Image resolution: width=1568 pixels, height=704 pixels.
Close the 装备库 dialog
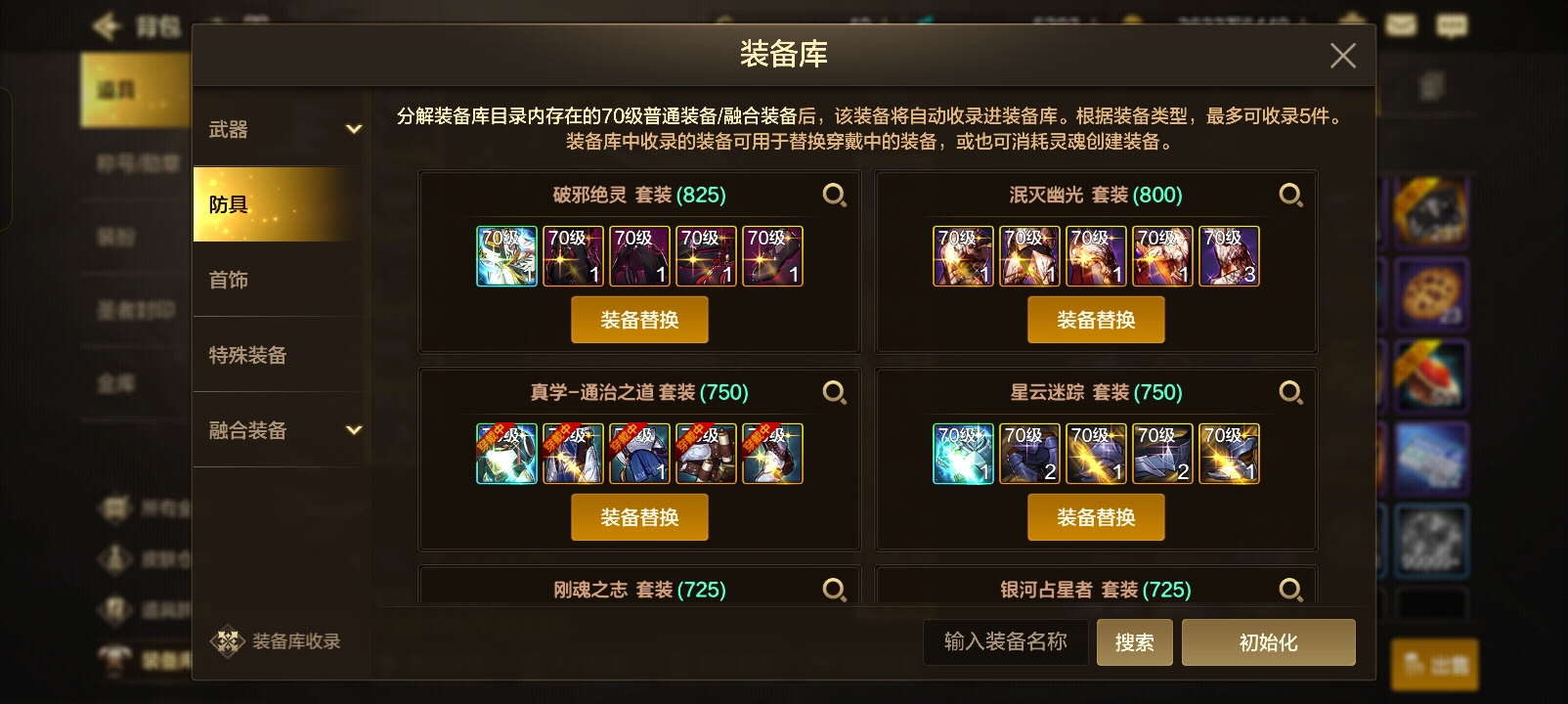click(x=1342, y=56)
